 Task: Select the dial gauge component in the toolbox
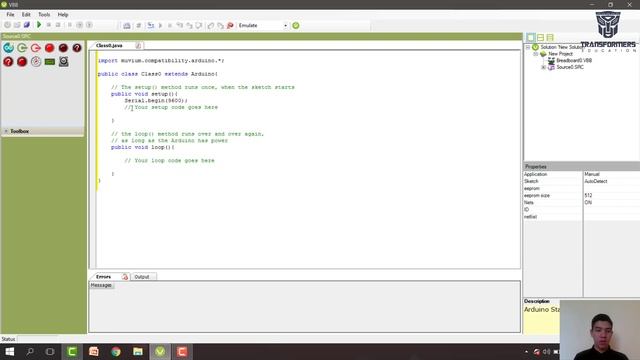click(x=36, y=62)
